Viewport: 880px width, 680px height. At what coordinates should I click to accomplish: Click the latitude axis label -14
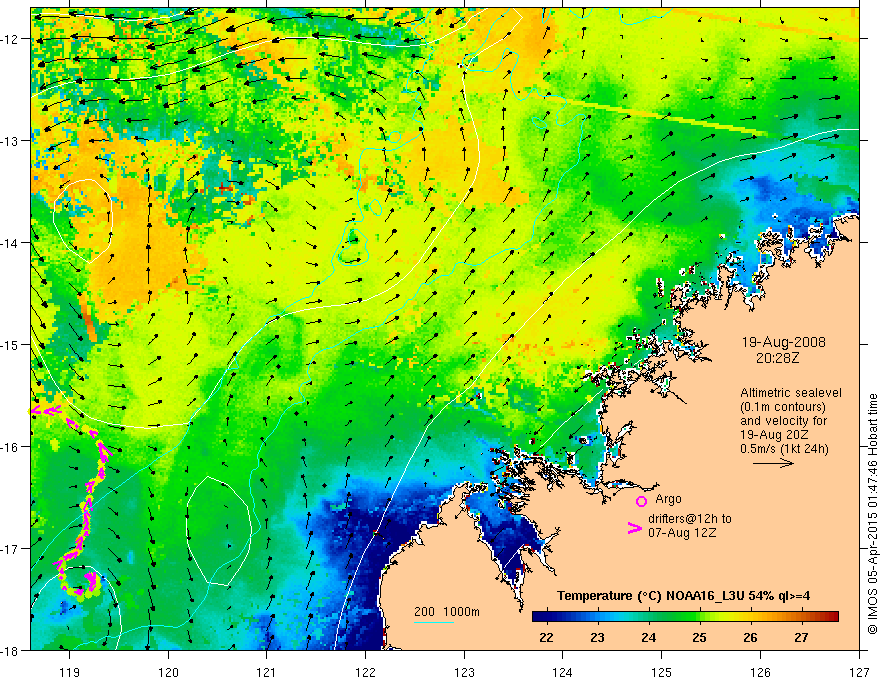point(10,243)
